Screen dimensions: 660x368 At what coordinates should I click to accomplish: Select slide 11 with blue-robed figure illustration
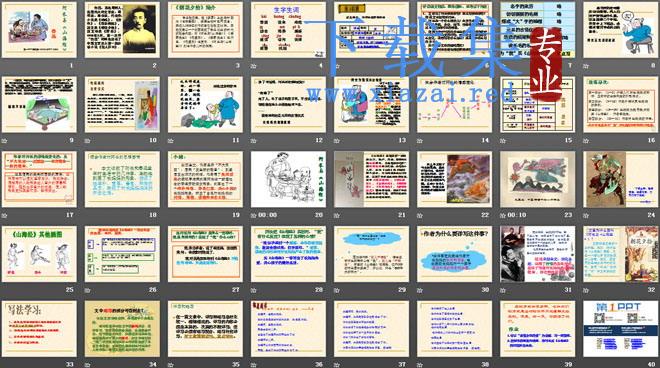[205, 104]
